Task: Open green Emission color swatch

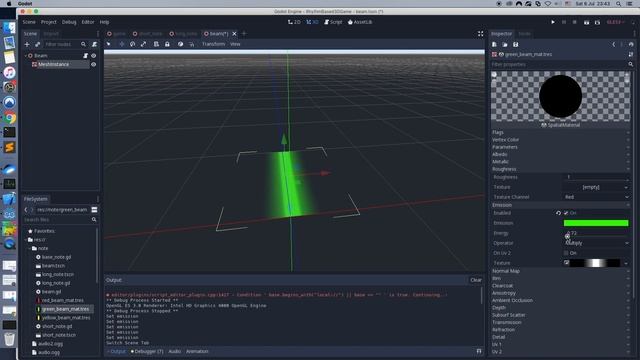Action: tap(596, 223)
